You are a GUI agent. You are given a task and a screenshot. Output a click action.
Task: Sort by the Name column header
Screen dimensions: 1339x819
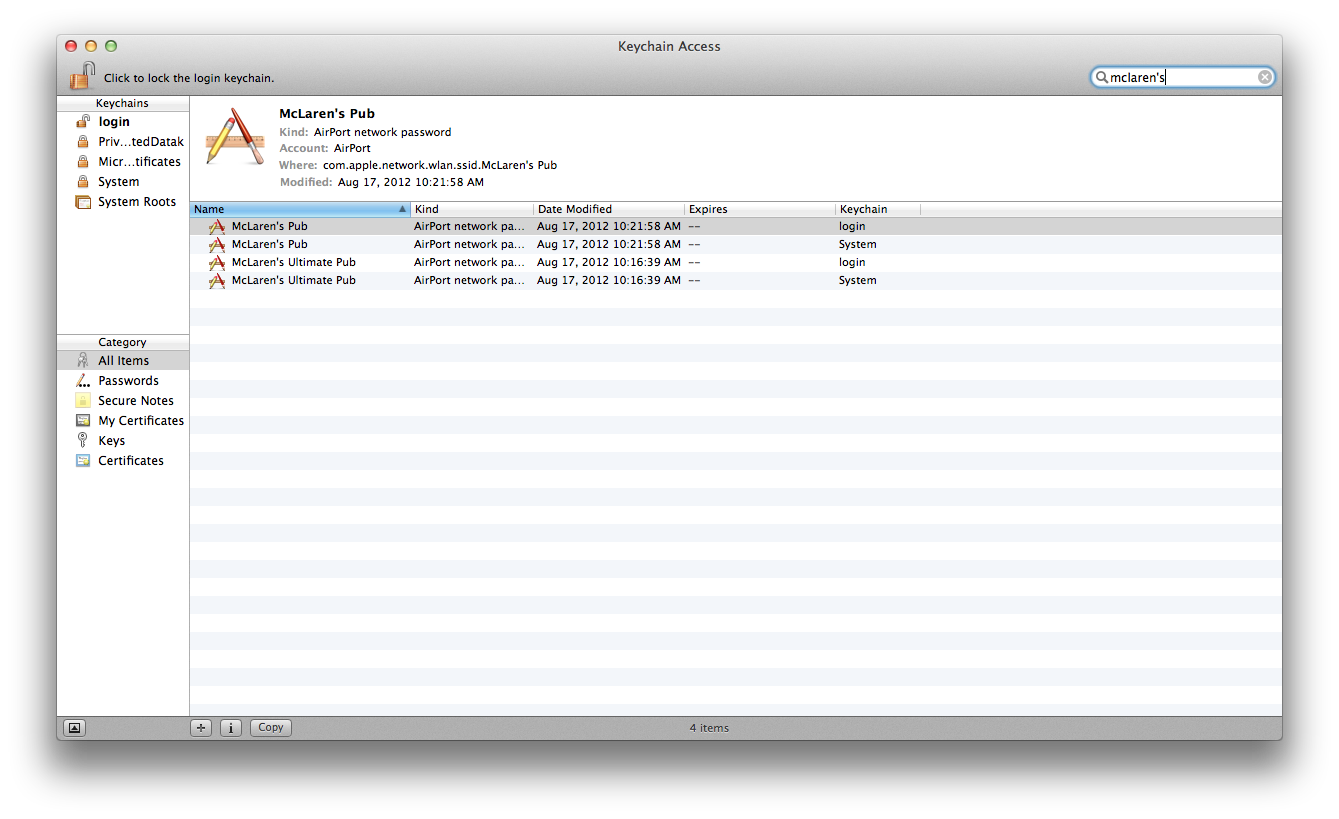pyautogui.click(x=300, y=209)
